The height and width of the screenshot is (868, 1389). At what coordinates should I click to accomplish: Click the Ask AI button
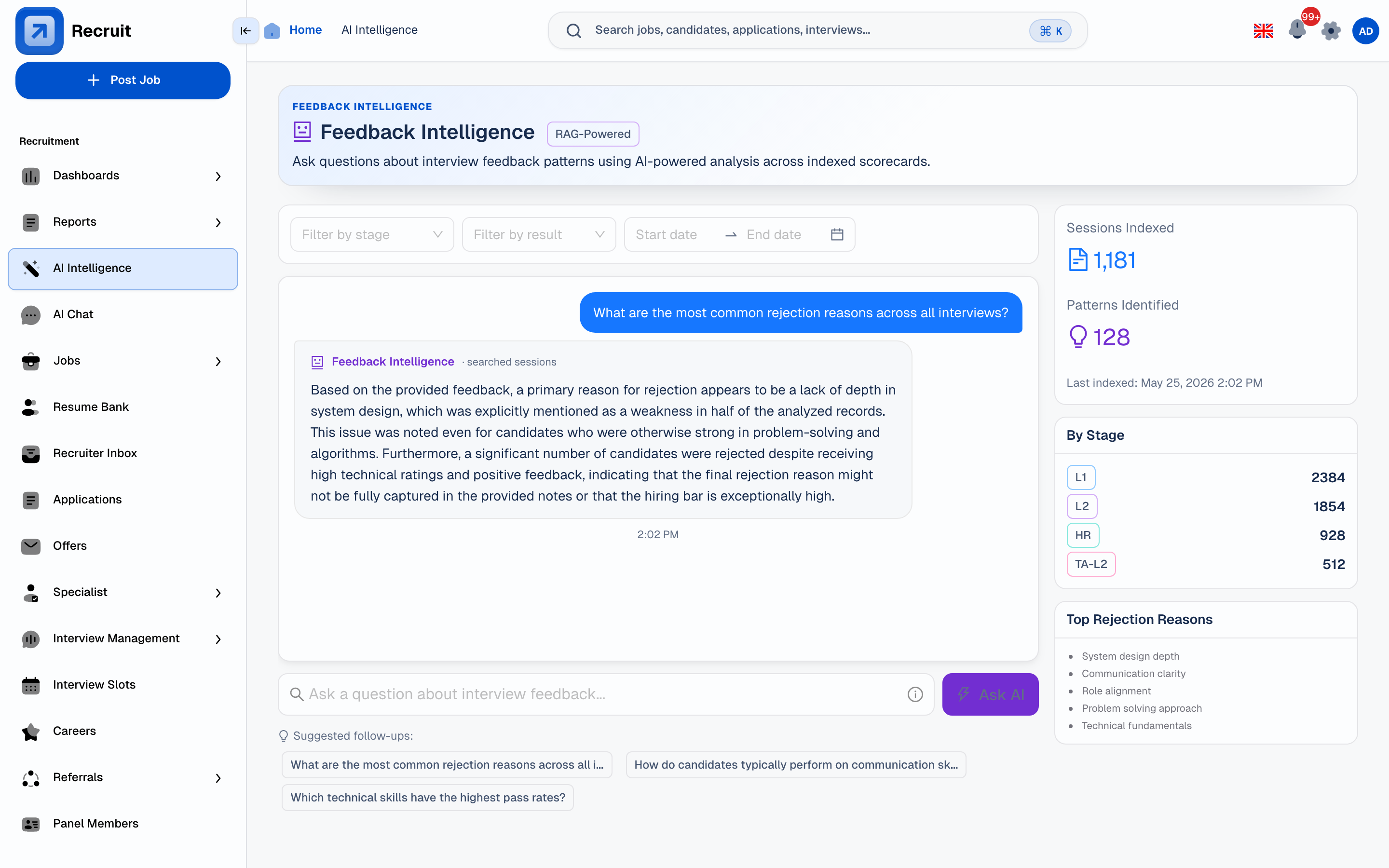(x=990, y=694)
